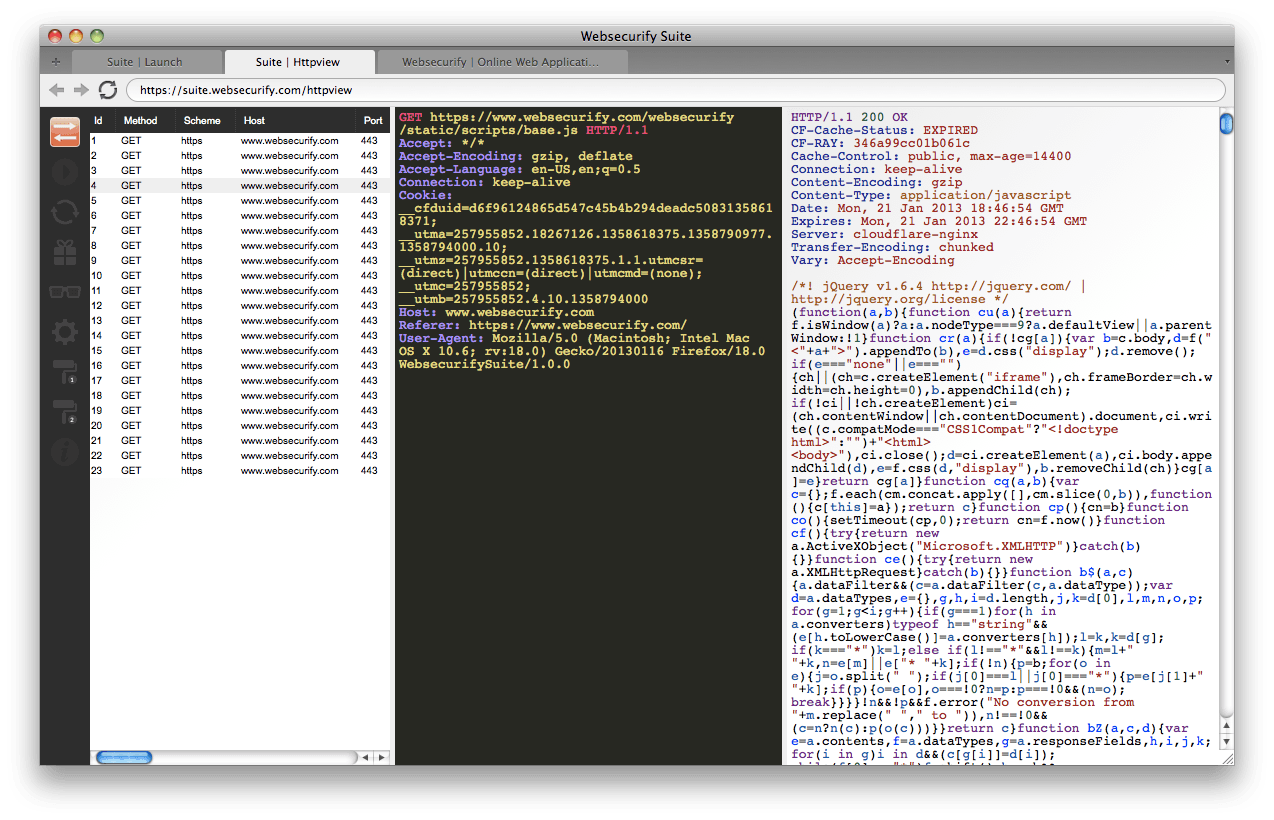Select request row with Id 23
The height and width of the screenshot is (820, 1274).
pos(240,471)
